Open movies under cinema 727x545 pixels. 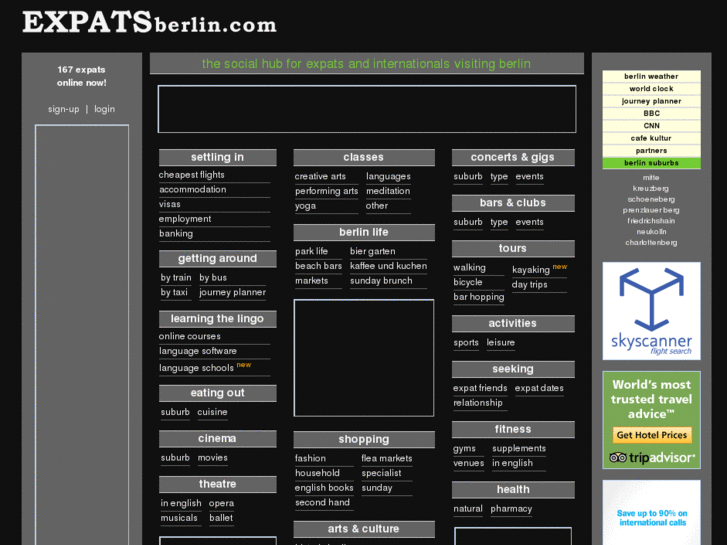(212, 457)
